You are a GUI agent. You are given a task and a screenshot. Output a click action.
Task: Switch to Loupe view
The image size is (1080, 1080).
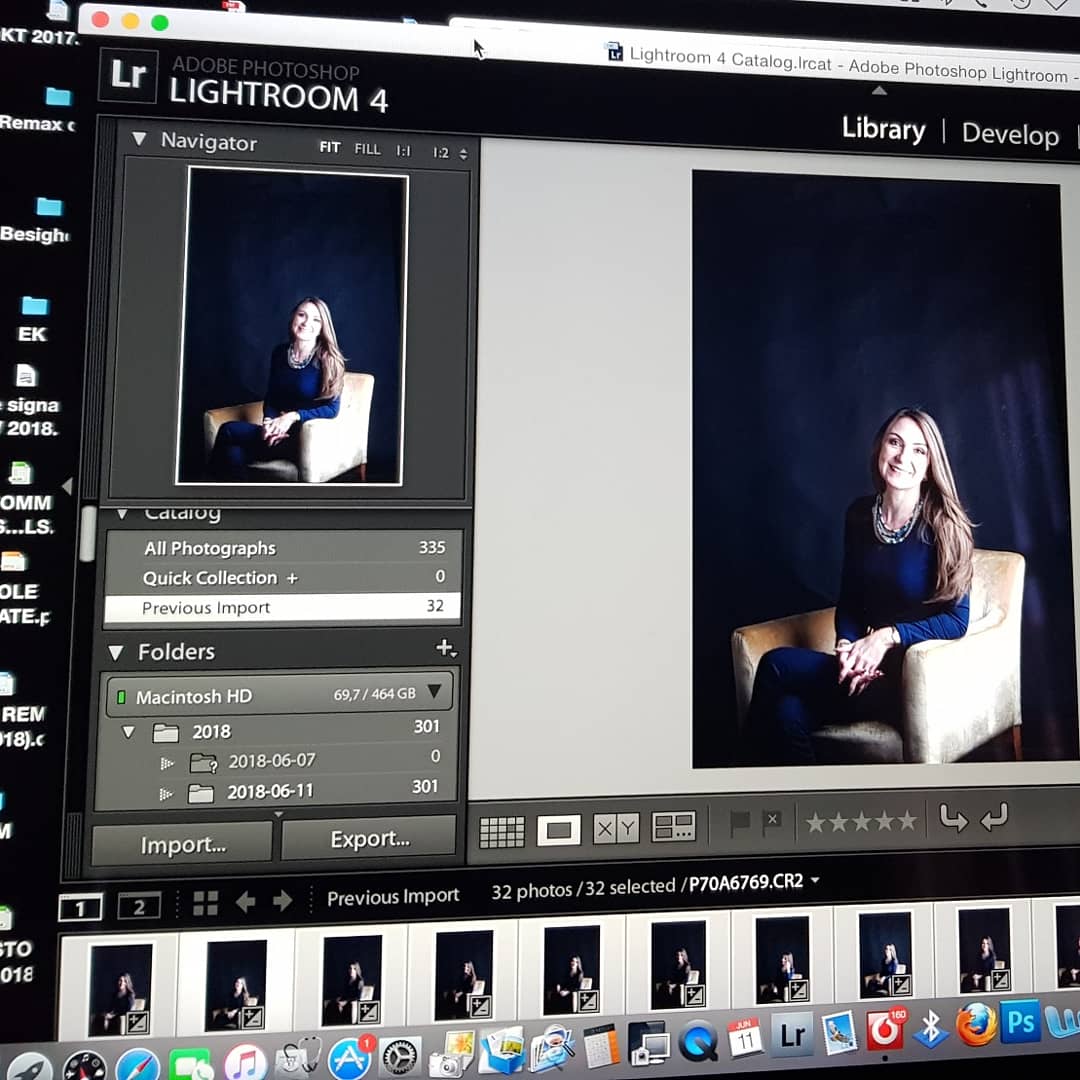click(559, 830)
